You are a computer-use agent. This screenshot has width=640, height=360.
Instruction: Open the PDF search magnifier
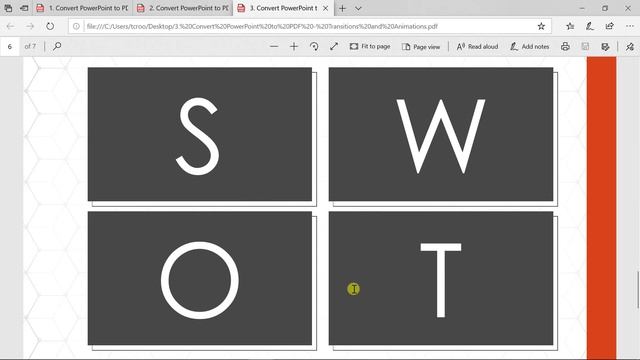[57, 46]
